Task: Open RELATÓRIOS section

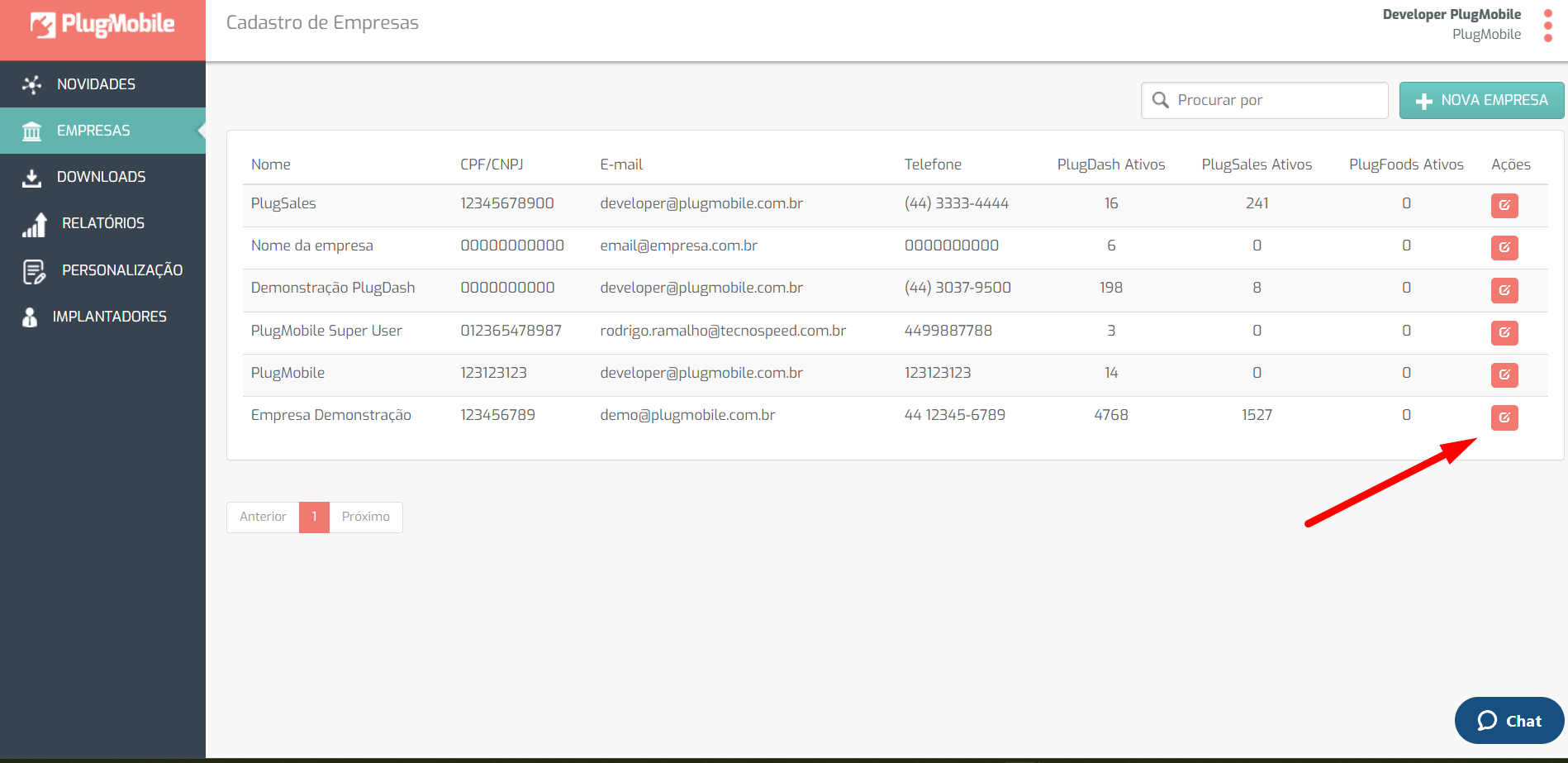Action: click(x=103, y=223)
